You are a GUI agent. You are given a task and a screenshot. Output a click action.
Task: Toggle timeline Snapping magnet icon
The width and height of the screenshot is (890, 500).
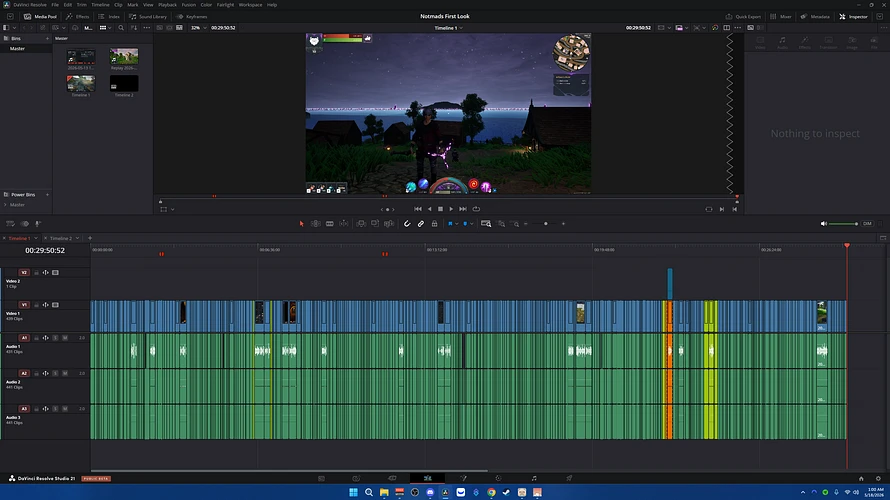(407, 224)
